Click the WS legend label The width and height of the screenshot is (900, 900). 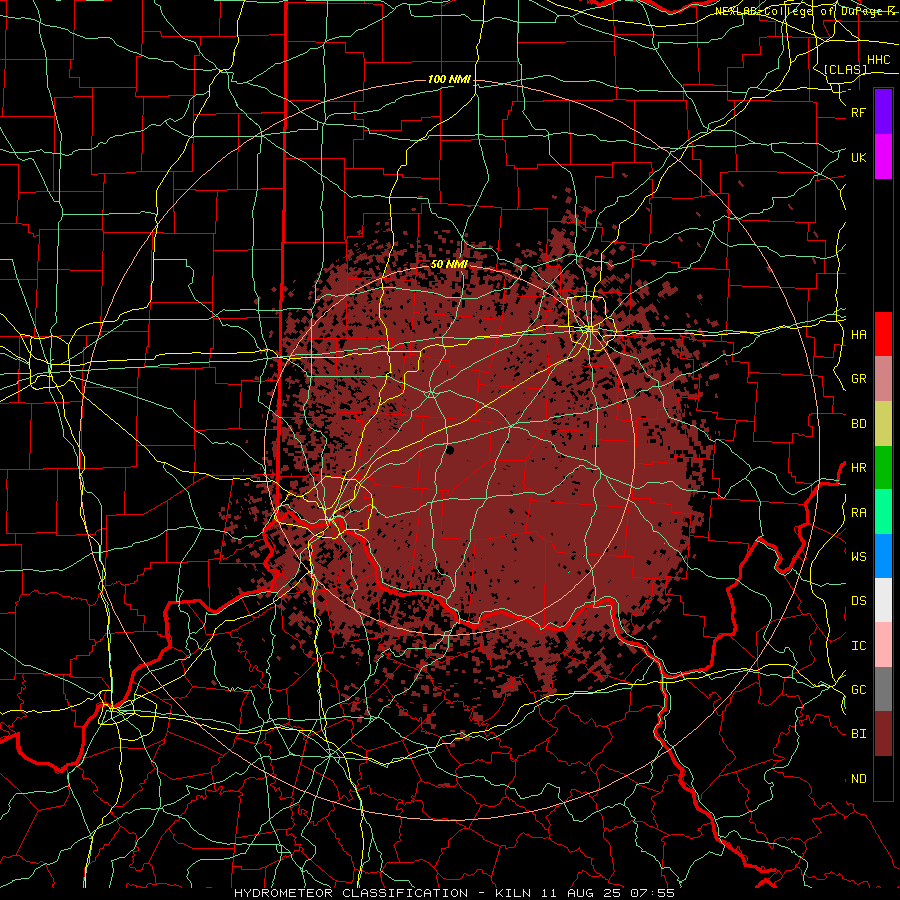tap(858, 557)
